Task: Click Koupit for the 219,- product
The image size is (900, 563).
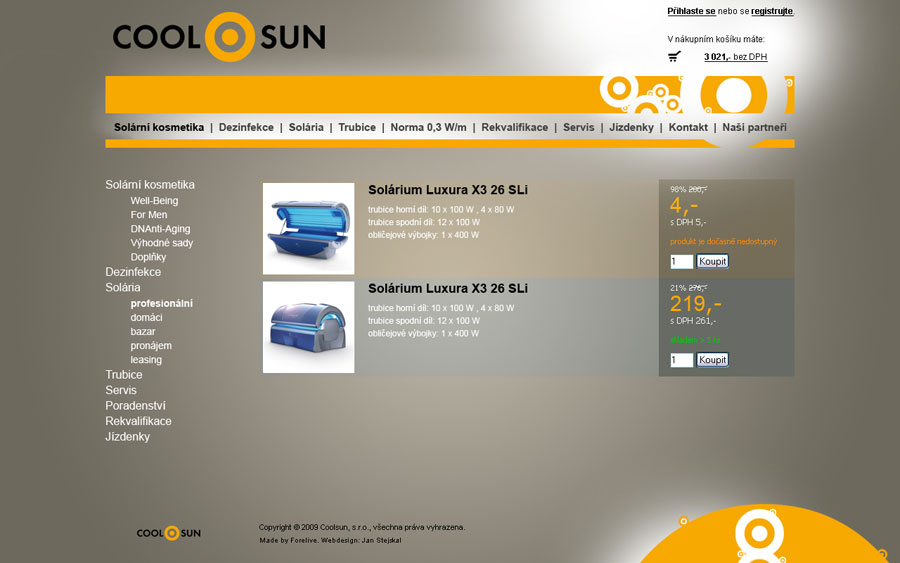Action: pos(712,360)
